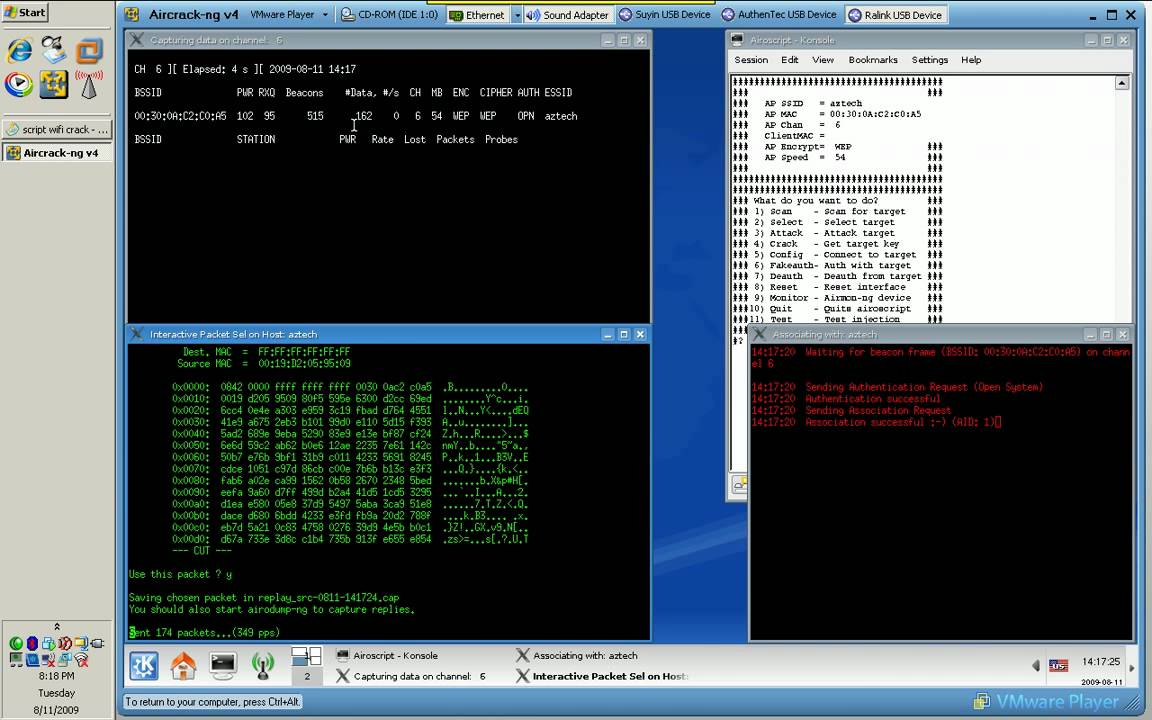
Task: Click the blue octagon tray icon
Action: (32, 644)
